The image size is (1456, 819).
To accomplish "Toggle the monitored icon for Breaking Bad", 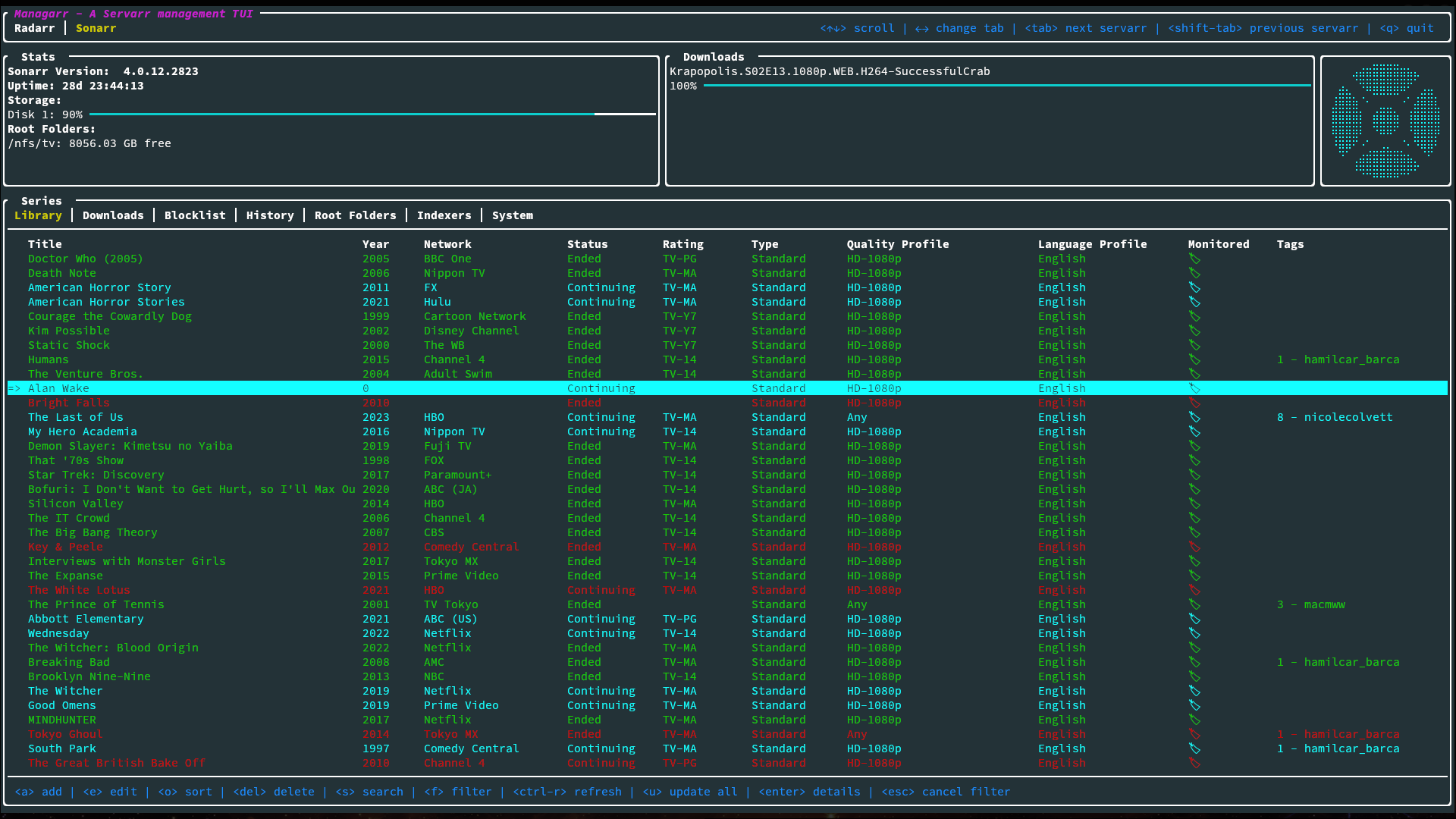I will point(1194,662).
